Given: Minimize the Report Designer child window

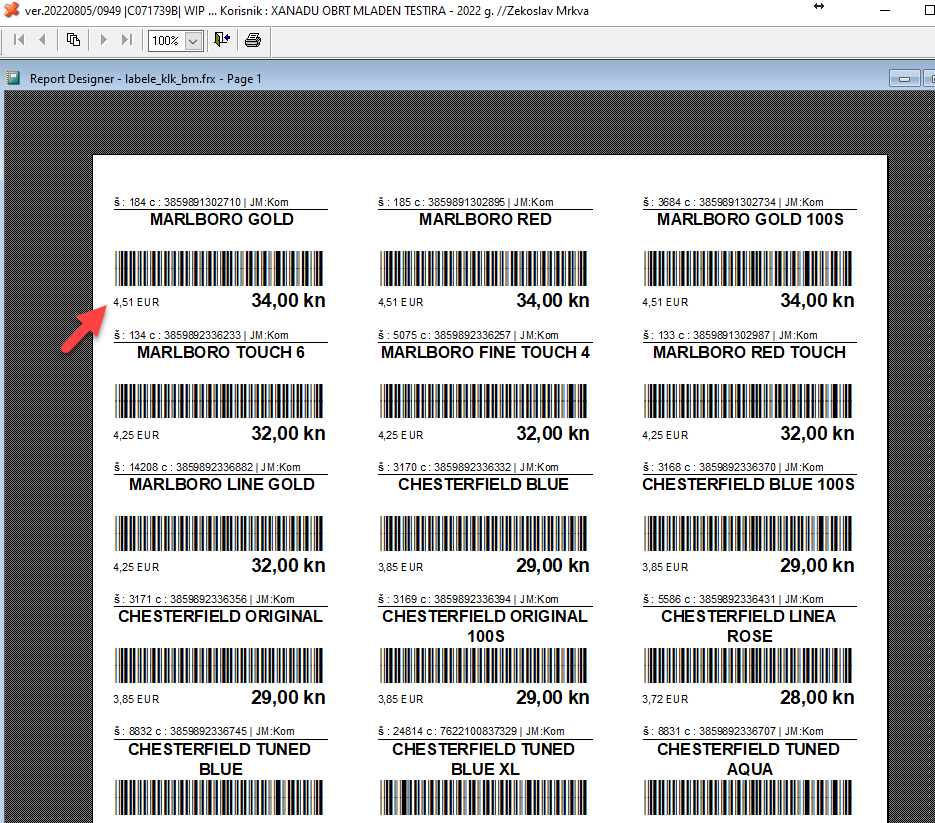Looking at the screenshot, I should tap(905, 79).
